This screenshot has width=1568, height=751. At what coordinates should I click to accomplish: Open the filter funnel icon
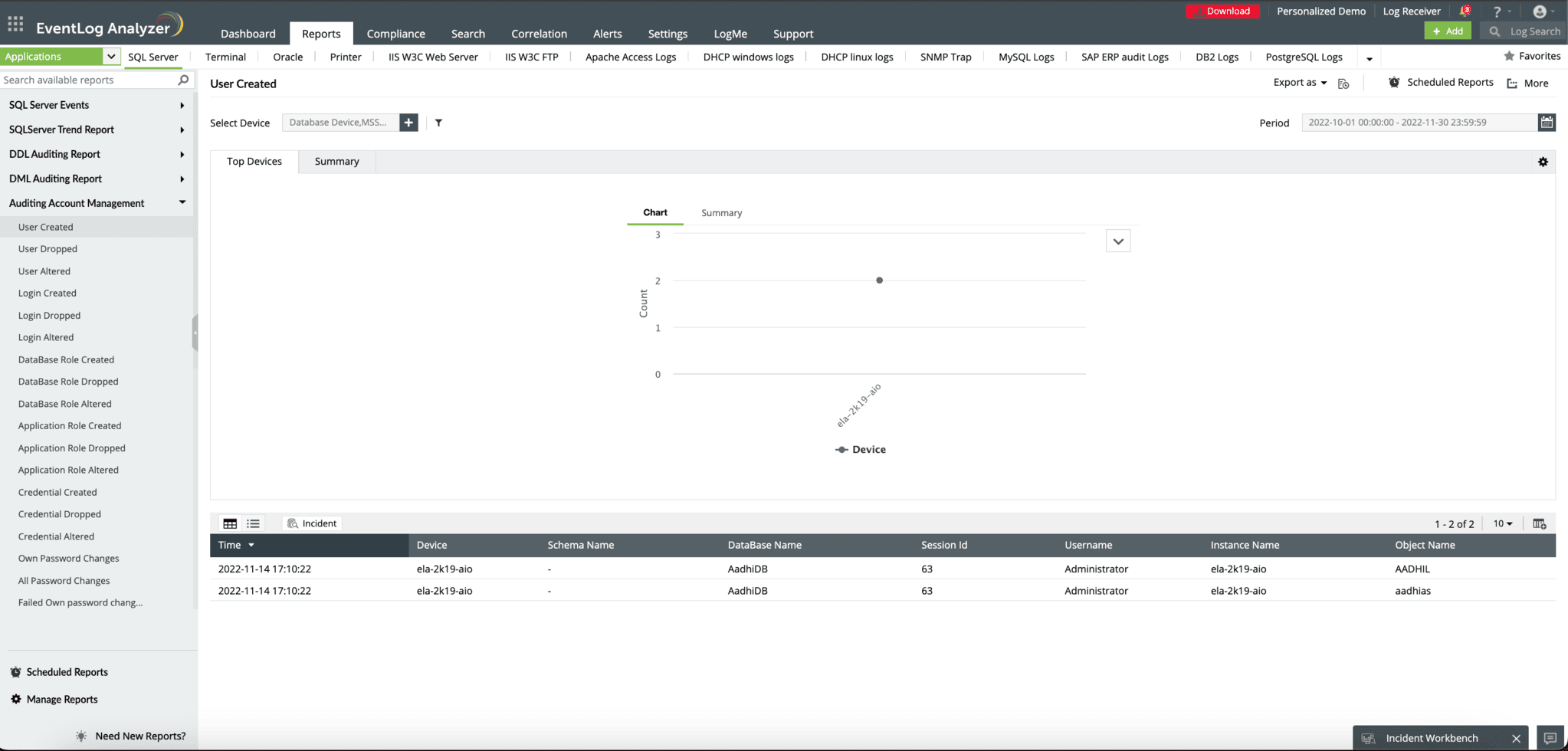pyautogui.click(x=438, y=123)
